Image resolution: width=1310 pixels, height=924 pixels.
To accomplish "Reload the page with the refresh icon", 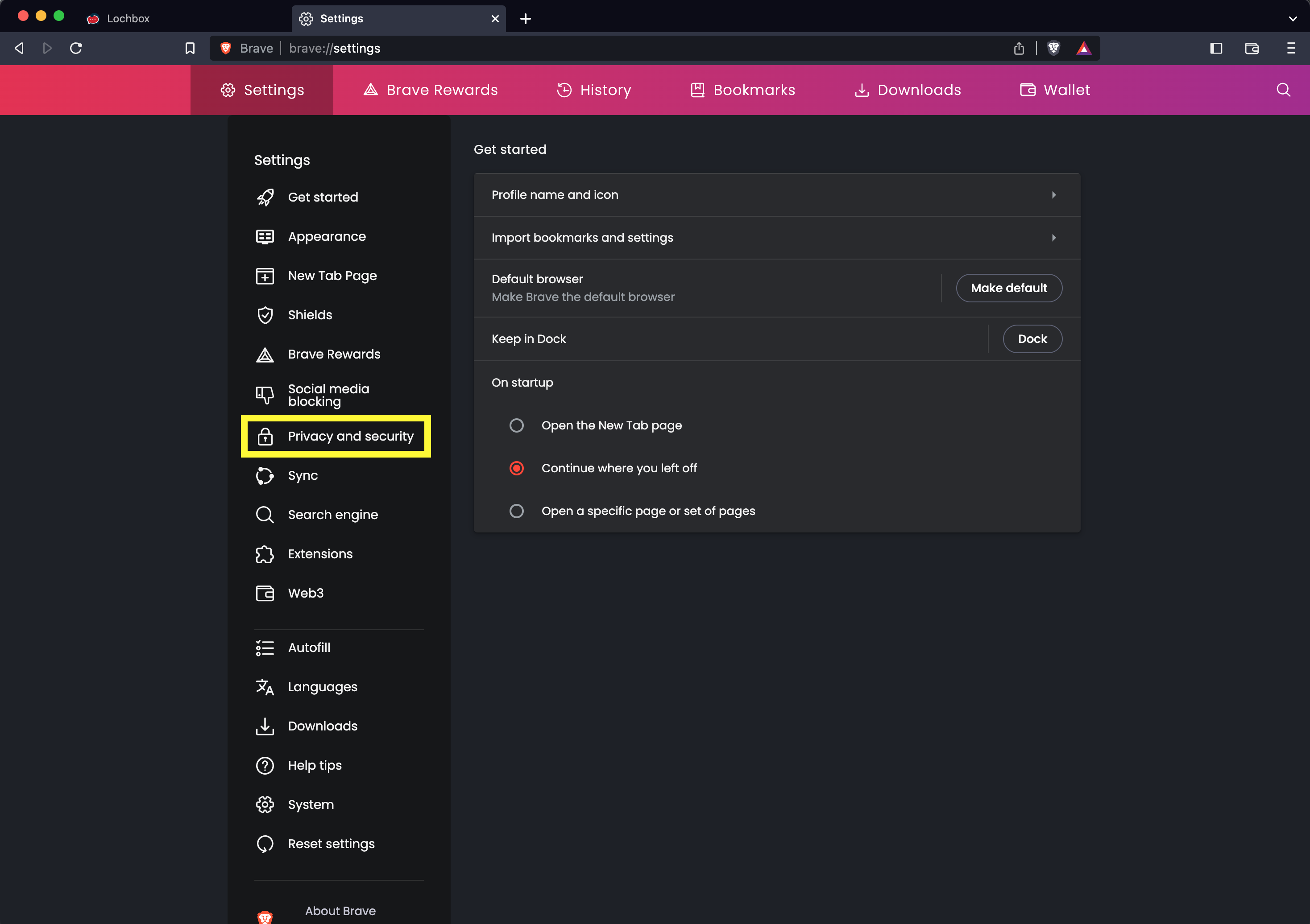I will [x=76, y=49].
